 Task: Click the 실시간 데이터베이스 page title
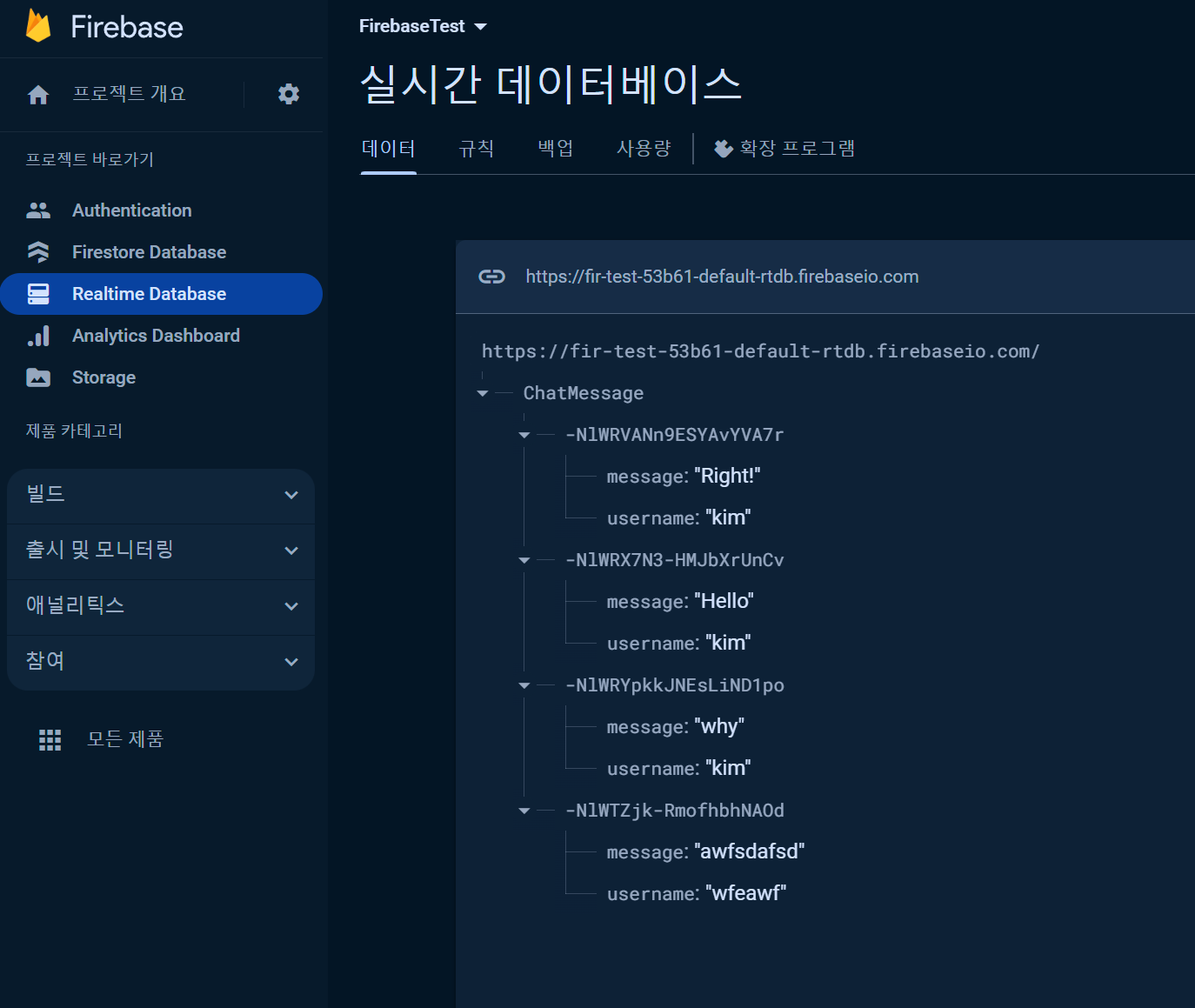coord(551,84)
